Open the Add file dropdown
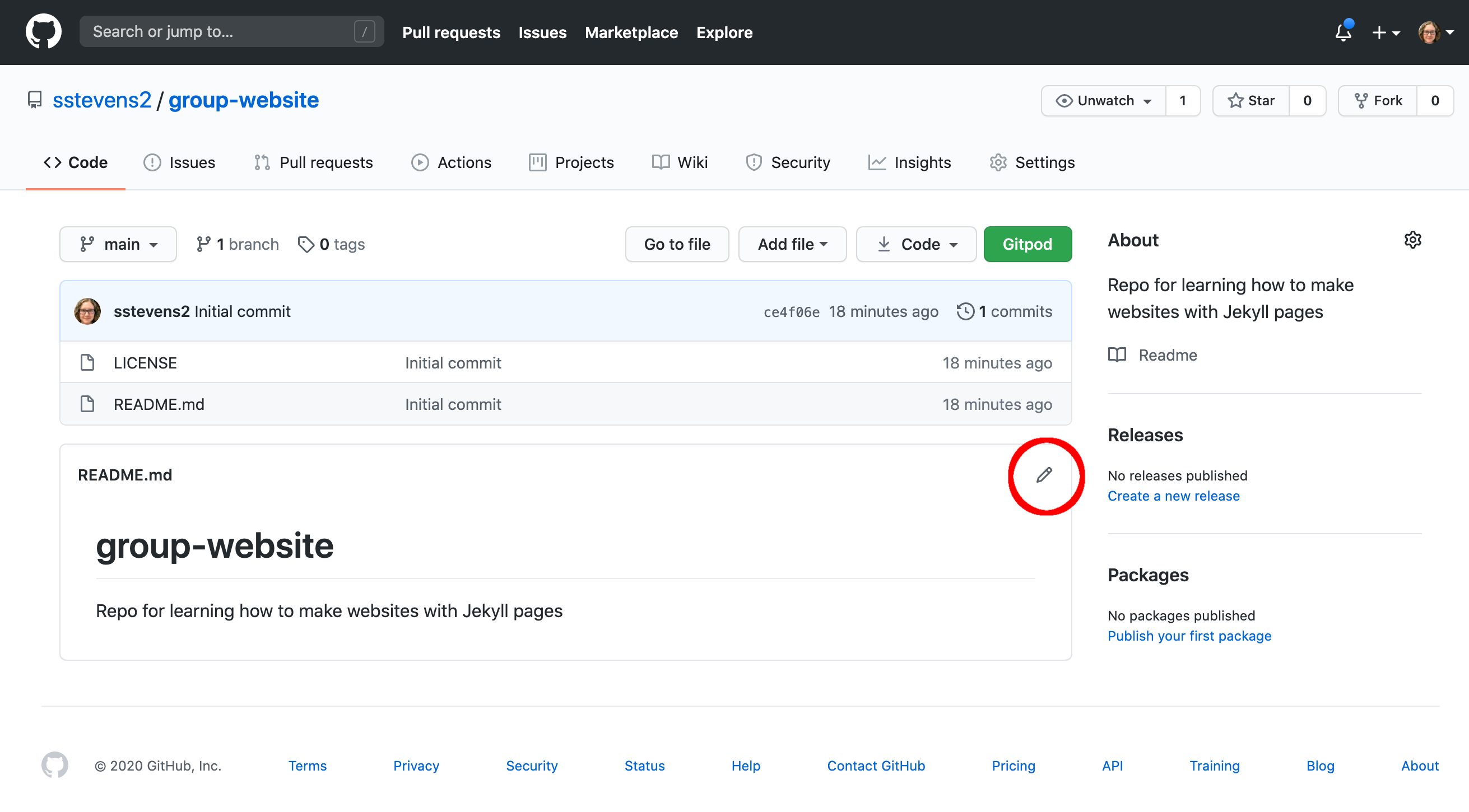This screenshot has height=812, width=1469. pos(792,244)
